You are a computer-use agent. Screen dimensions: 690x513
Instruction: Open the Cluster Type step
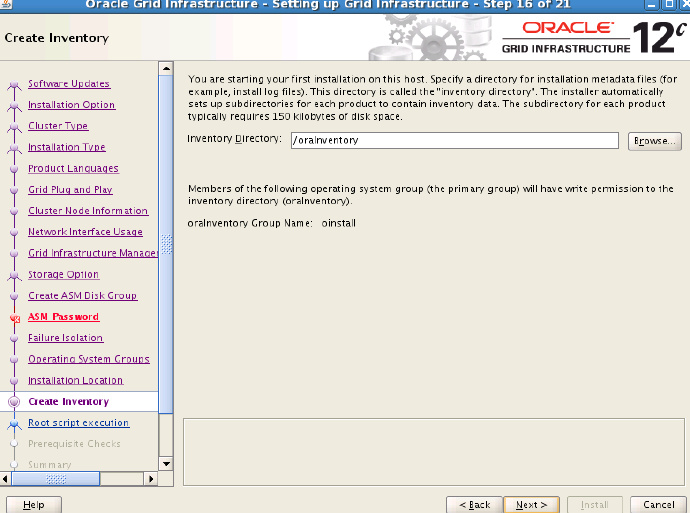(x=58, y=126)
